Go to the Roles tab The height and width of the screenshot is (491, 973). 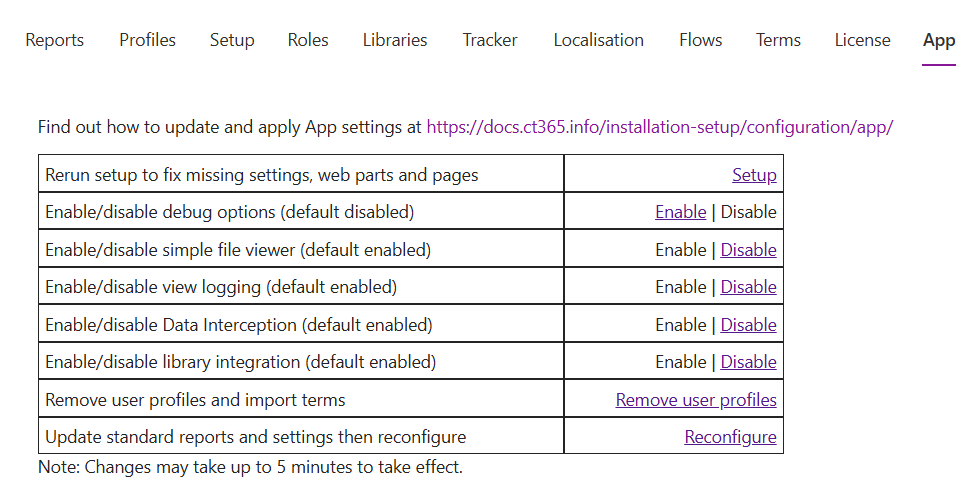click(308, 40)
